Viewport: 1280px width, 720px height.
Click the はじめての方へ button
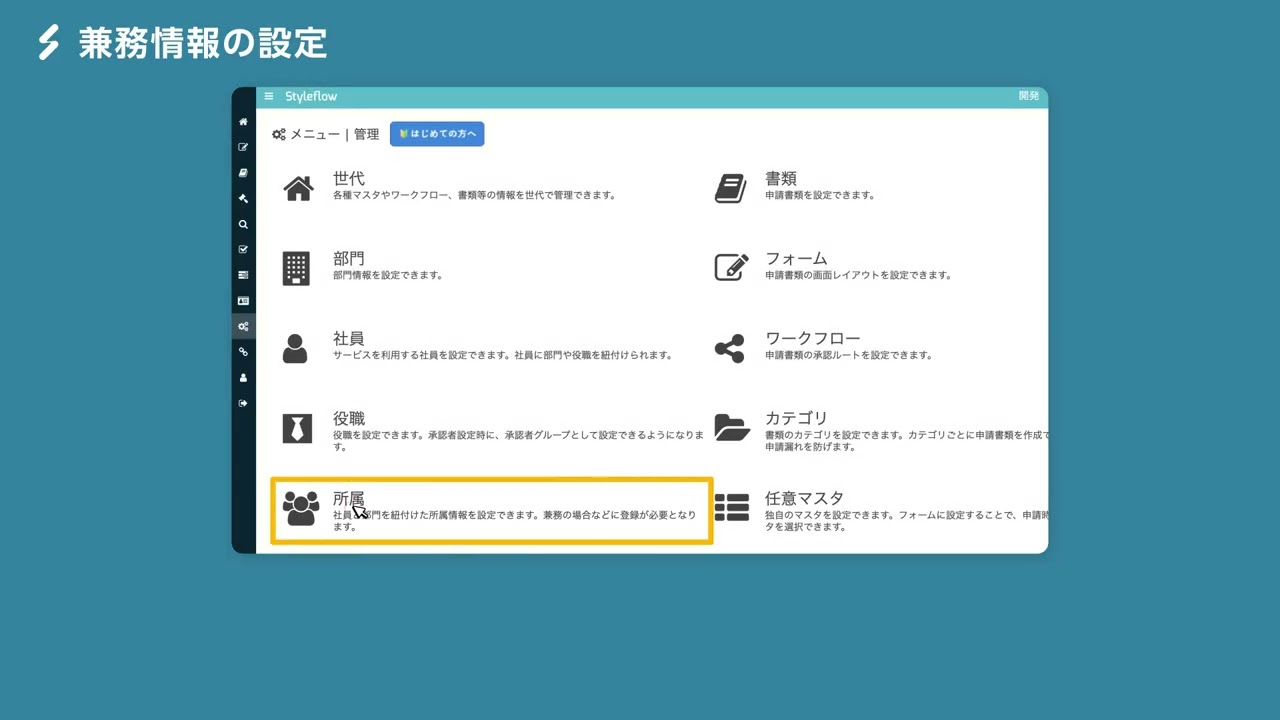tap(437, 134)
